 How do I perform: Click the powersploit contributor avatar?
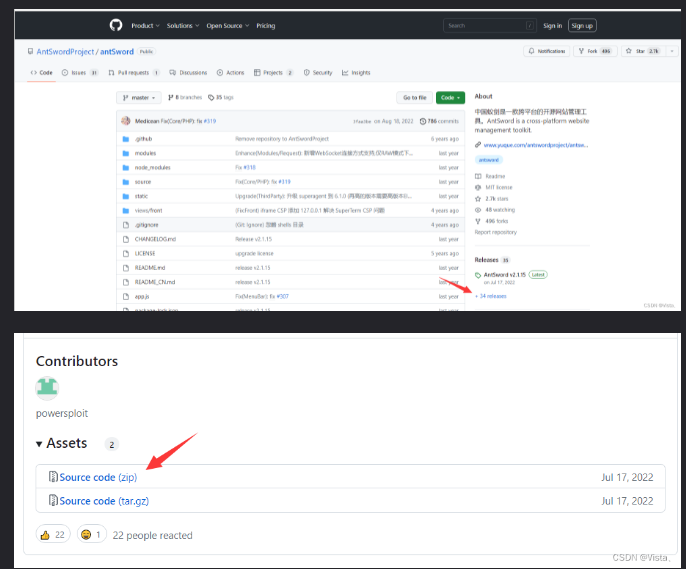point(47,388)
